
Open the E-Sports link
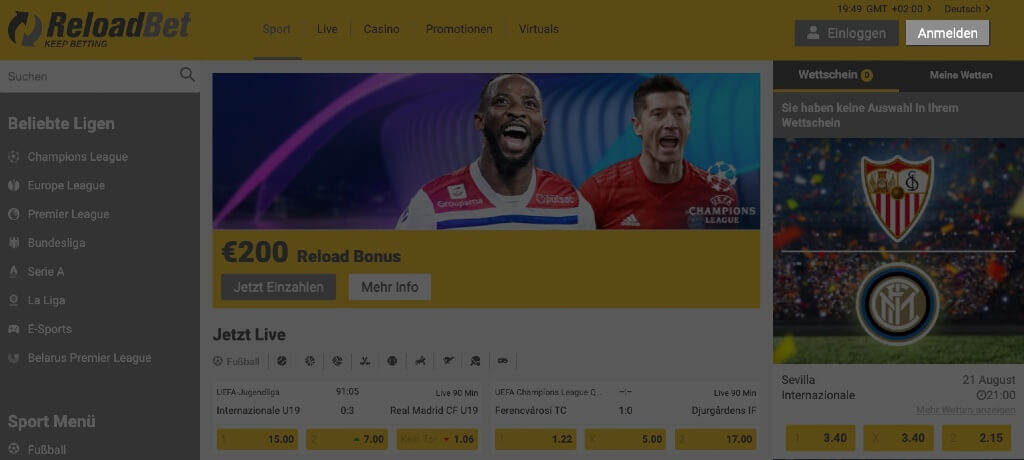click(x=50, y=329)
